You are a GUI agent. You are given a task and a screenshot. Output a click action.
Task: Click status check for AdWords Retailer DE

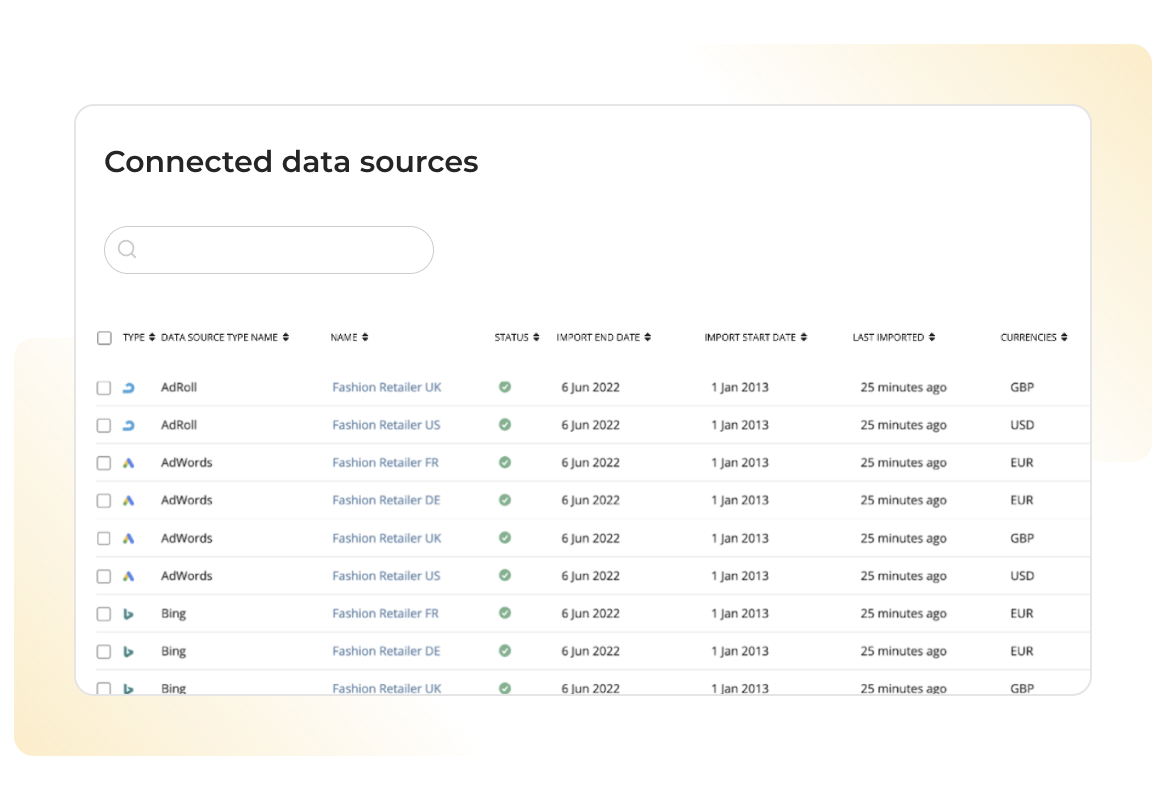505,500
